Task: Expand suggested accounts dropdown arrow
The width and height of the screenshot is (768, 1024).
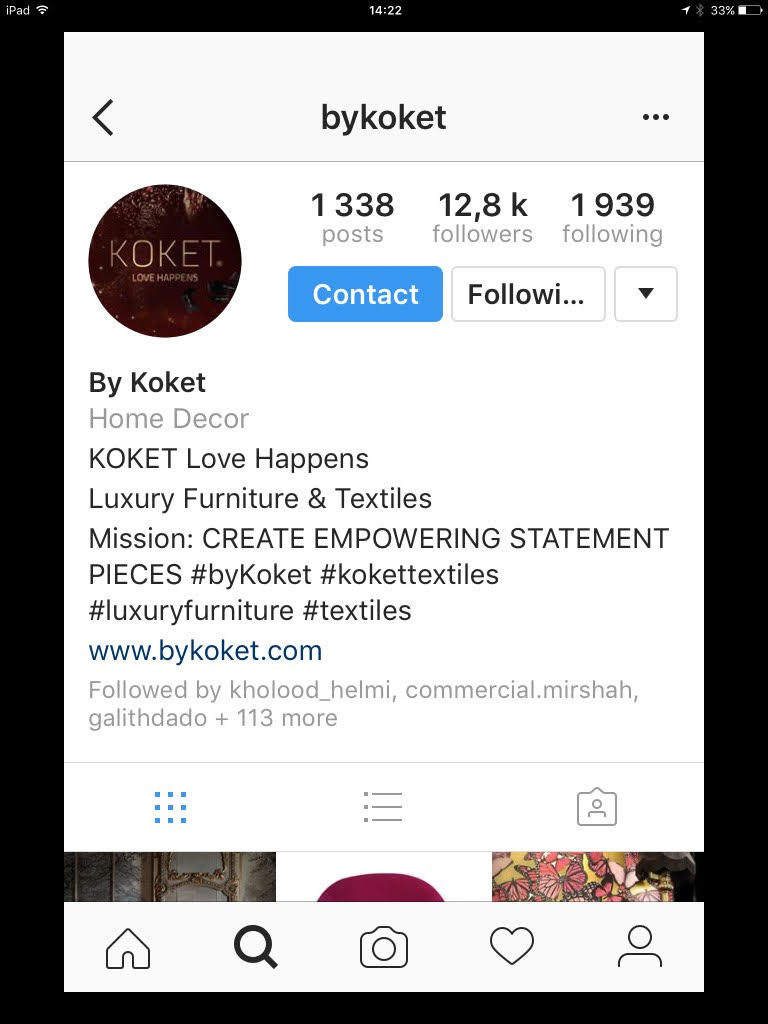Action: 646,294
